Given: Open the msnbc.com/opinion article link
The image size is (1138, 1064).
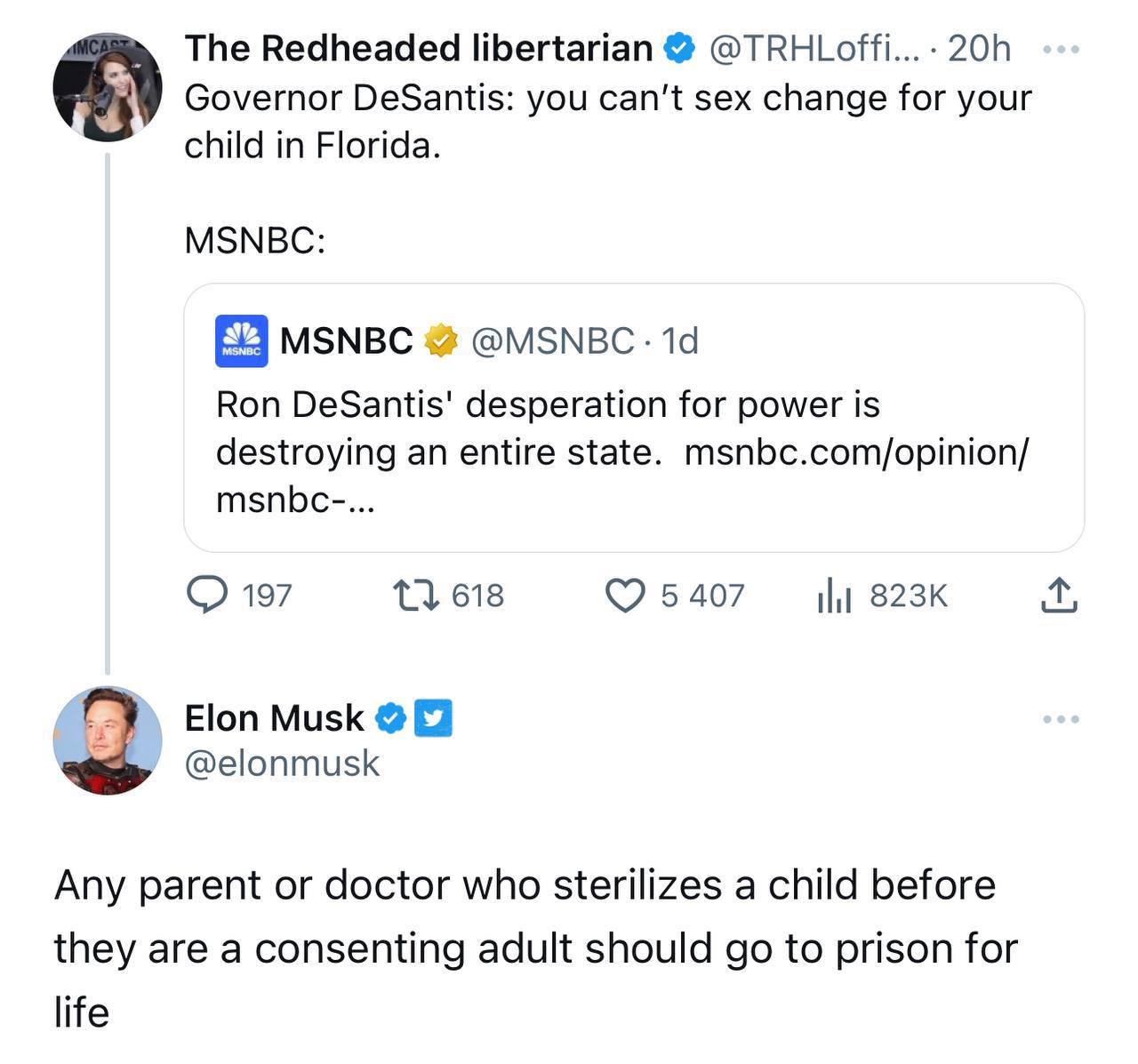Looking at the screenshot, I should [855, 452].
